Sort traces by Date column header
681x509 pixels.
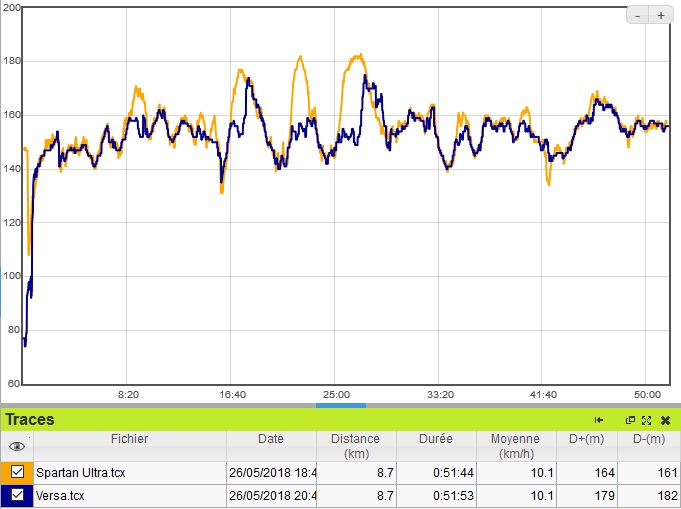[271, 439]
